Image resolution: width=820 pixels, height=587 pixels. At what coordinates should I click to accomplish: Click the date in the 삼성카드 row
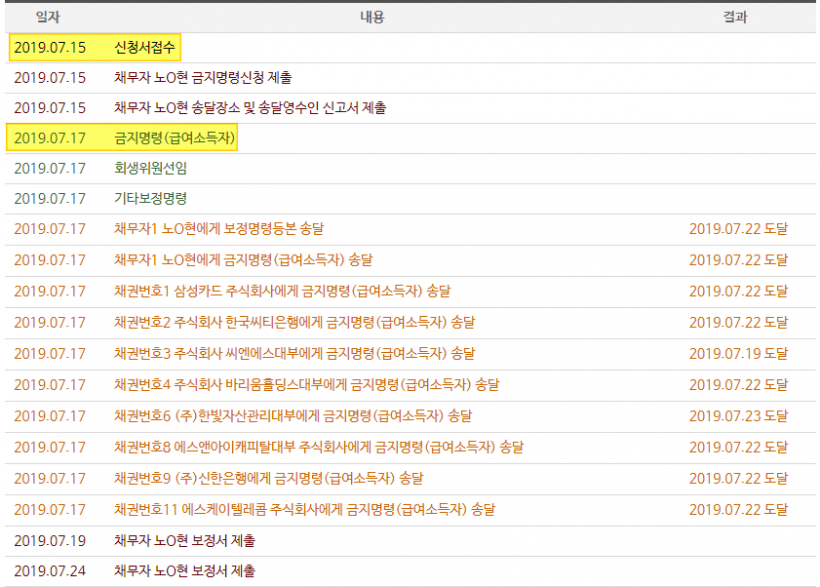(x=50, y=291)
